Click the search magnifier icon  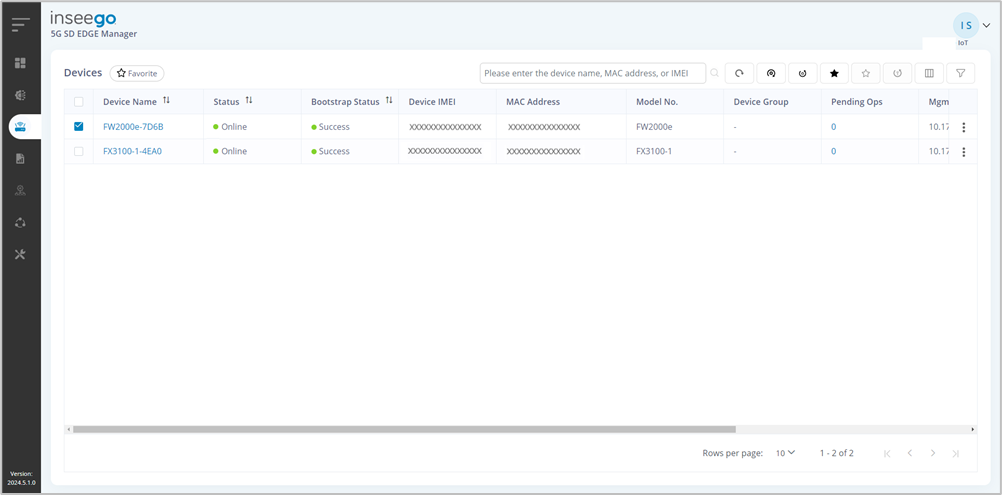point(714,73)
